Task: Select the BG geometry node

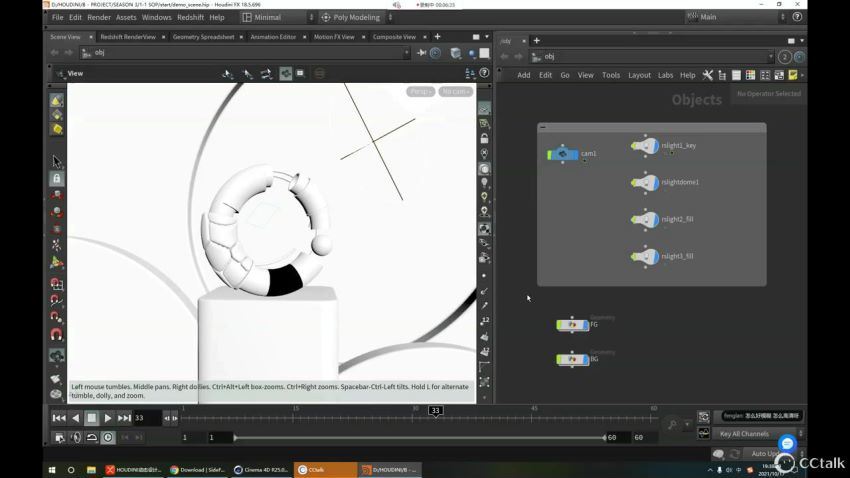Action: click(572, 359)
